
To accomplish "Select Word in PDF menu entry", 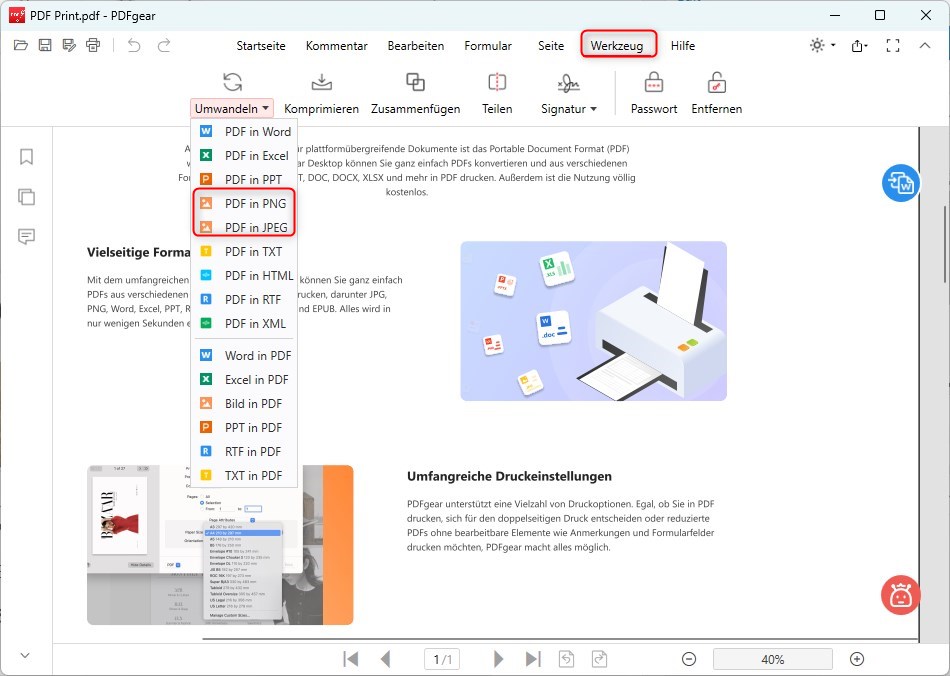I will pos(257,355).
